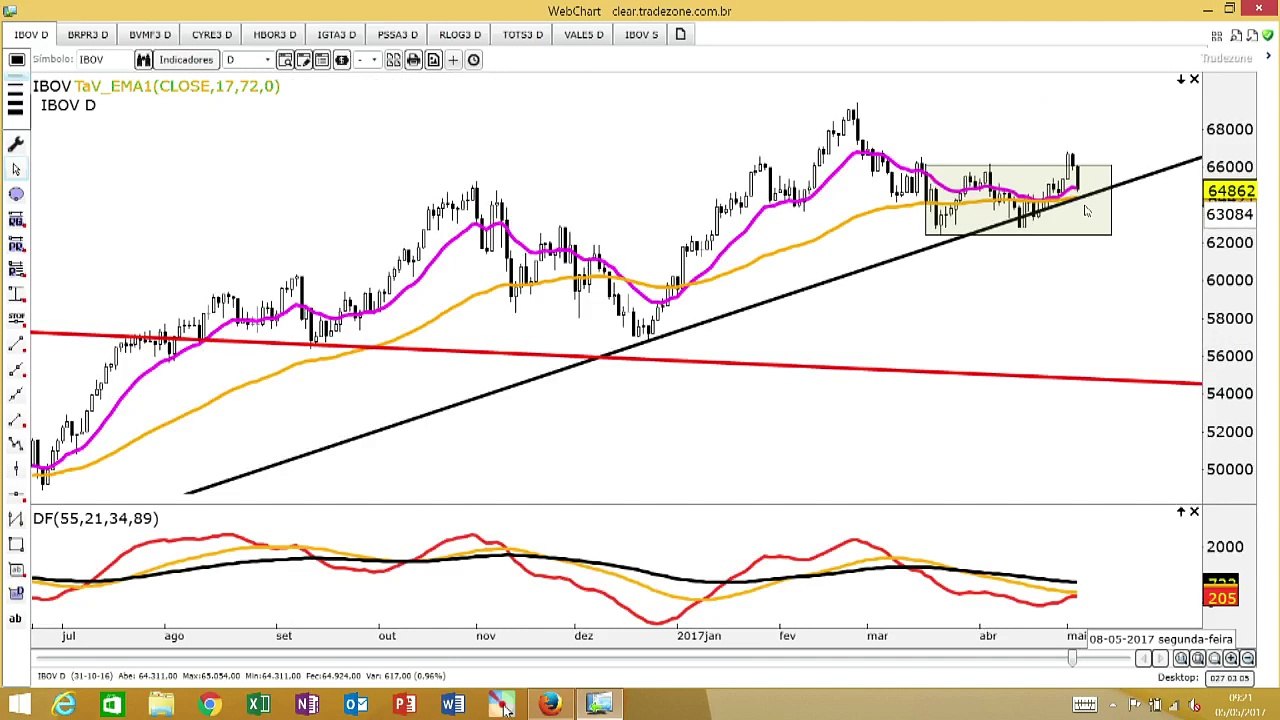Click the arrow beside price panel close
Image resolution: width=1280 pixels, height=720 pixels.
click(1181, 79)
